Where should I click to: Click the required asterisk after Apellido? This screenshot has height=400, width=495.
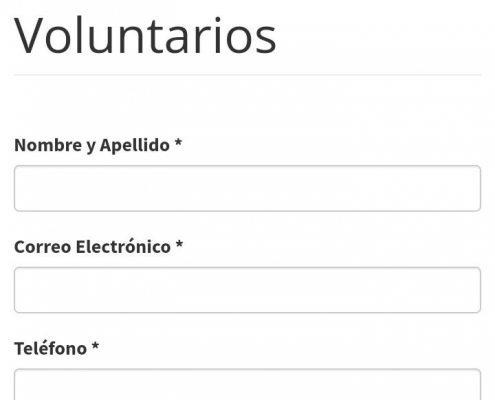tap(178, 143)
